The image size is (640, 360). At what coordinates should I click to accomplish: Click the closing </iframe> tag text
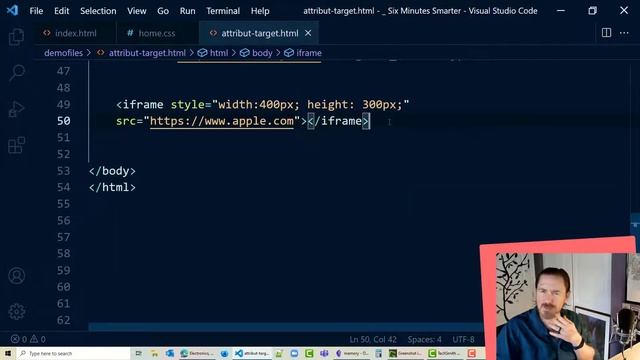pos(338,121)
